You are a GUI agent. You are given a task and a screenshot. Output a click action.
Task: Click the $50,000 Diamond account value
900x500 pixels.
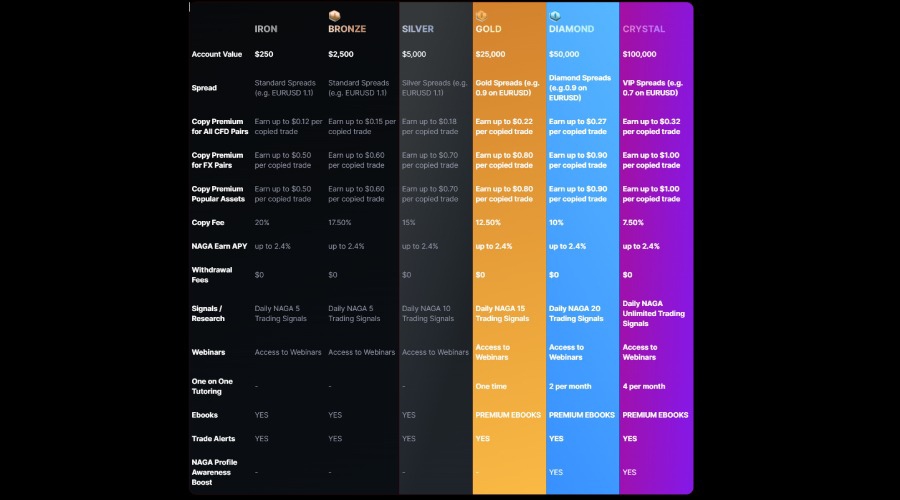click(x=564, y=54)
